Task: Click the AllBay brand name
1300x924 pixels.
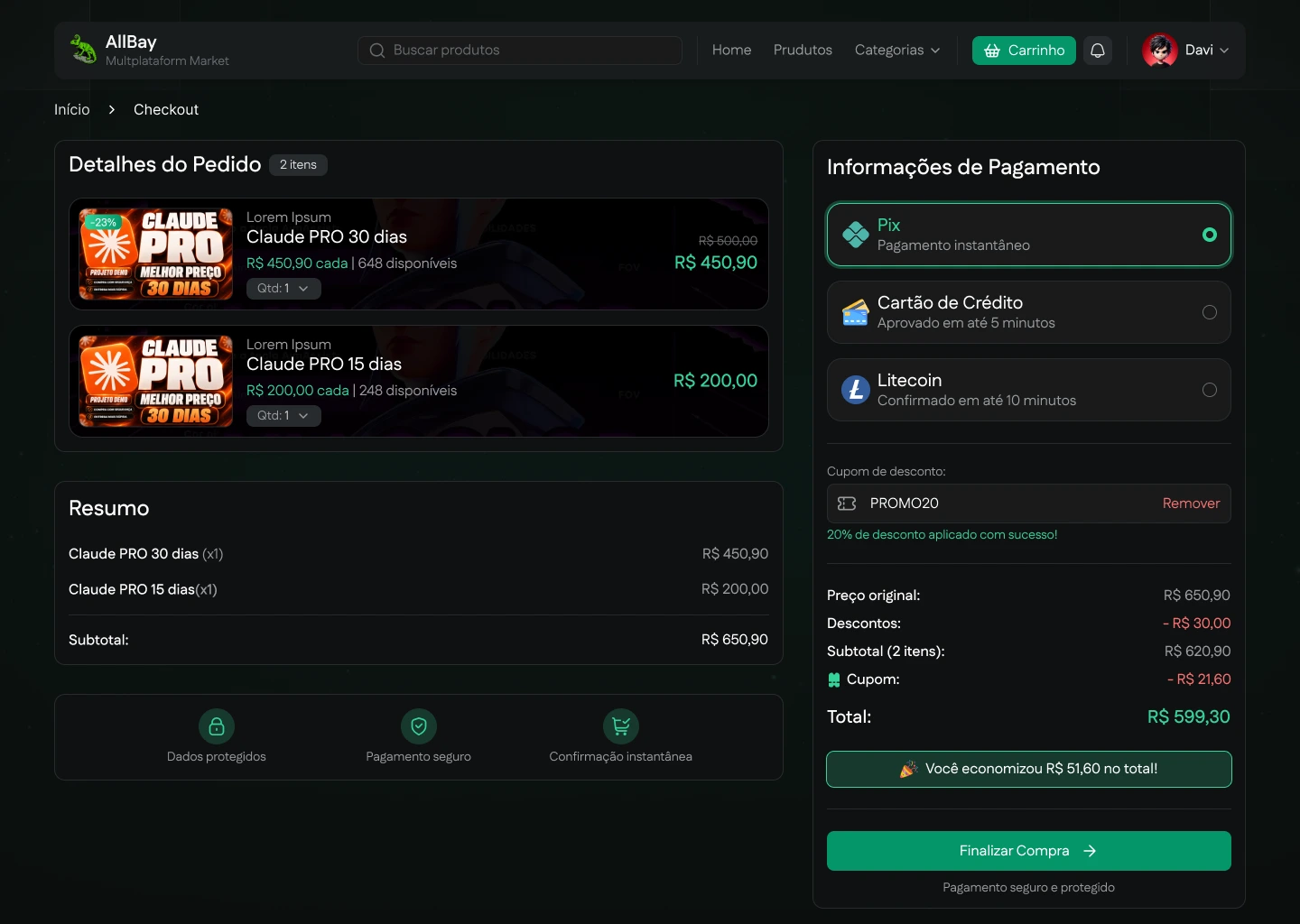Action: pos(131,42)
